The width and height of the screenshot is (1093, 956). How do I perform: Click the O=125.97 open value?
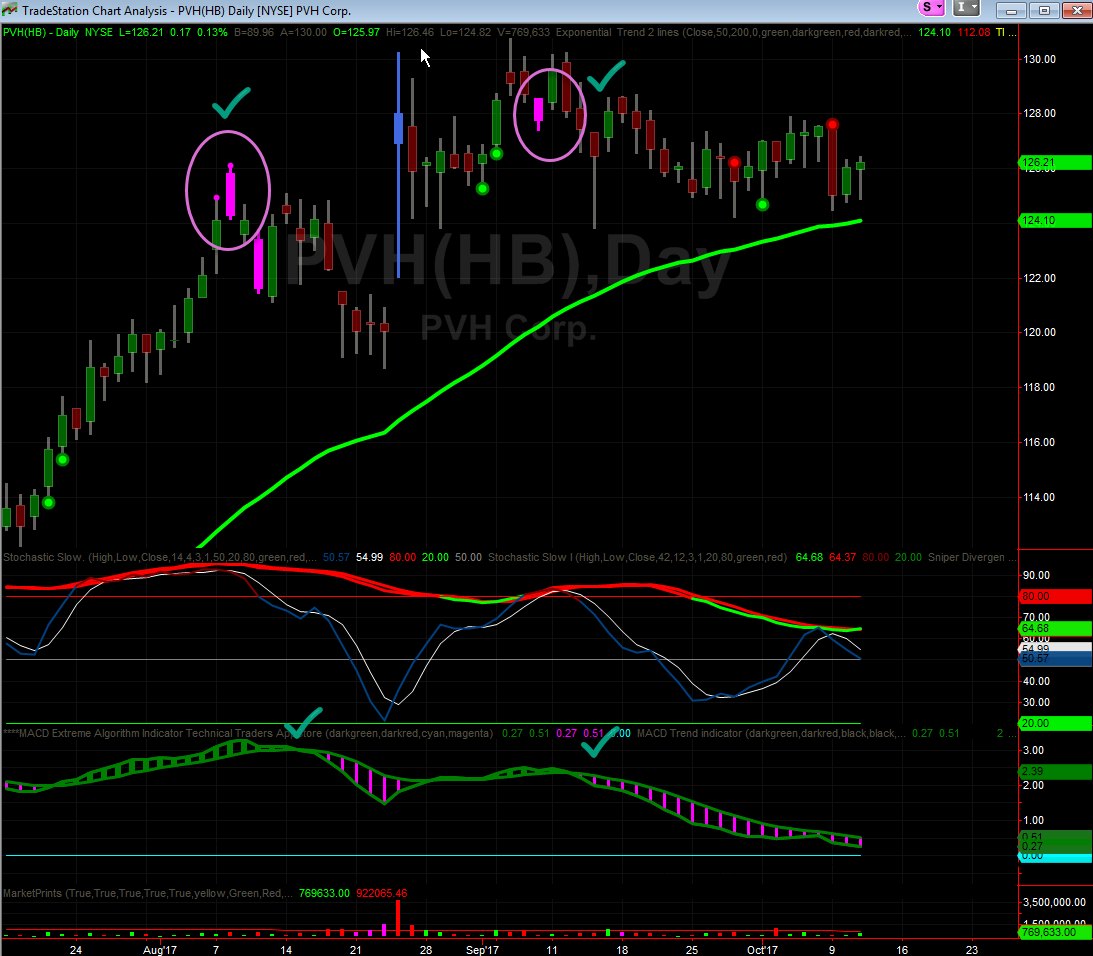pos(356,32)
